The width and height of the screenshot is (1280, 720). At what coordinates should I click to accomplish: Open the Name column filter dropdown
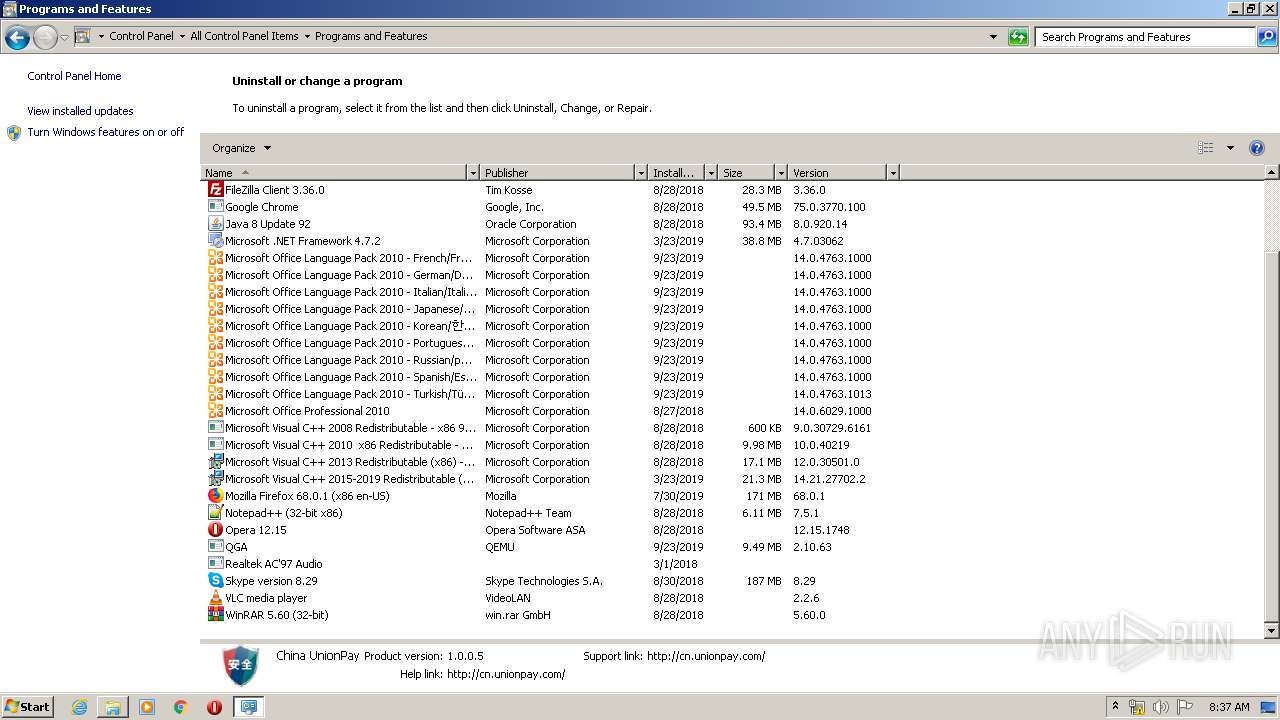pos(473,173)
